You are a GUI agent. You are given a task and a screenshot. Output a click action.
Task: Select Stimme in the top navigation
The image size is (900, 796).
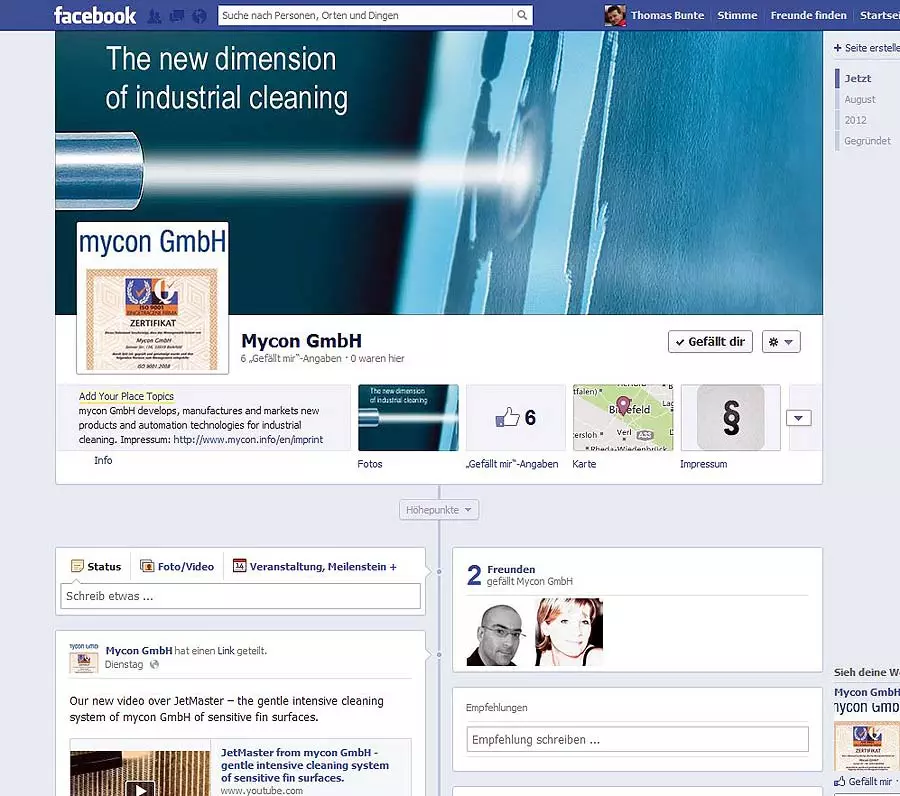pos(737,15)
